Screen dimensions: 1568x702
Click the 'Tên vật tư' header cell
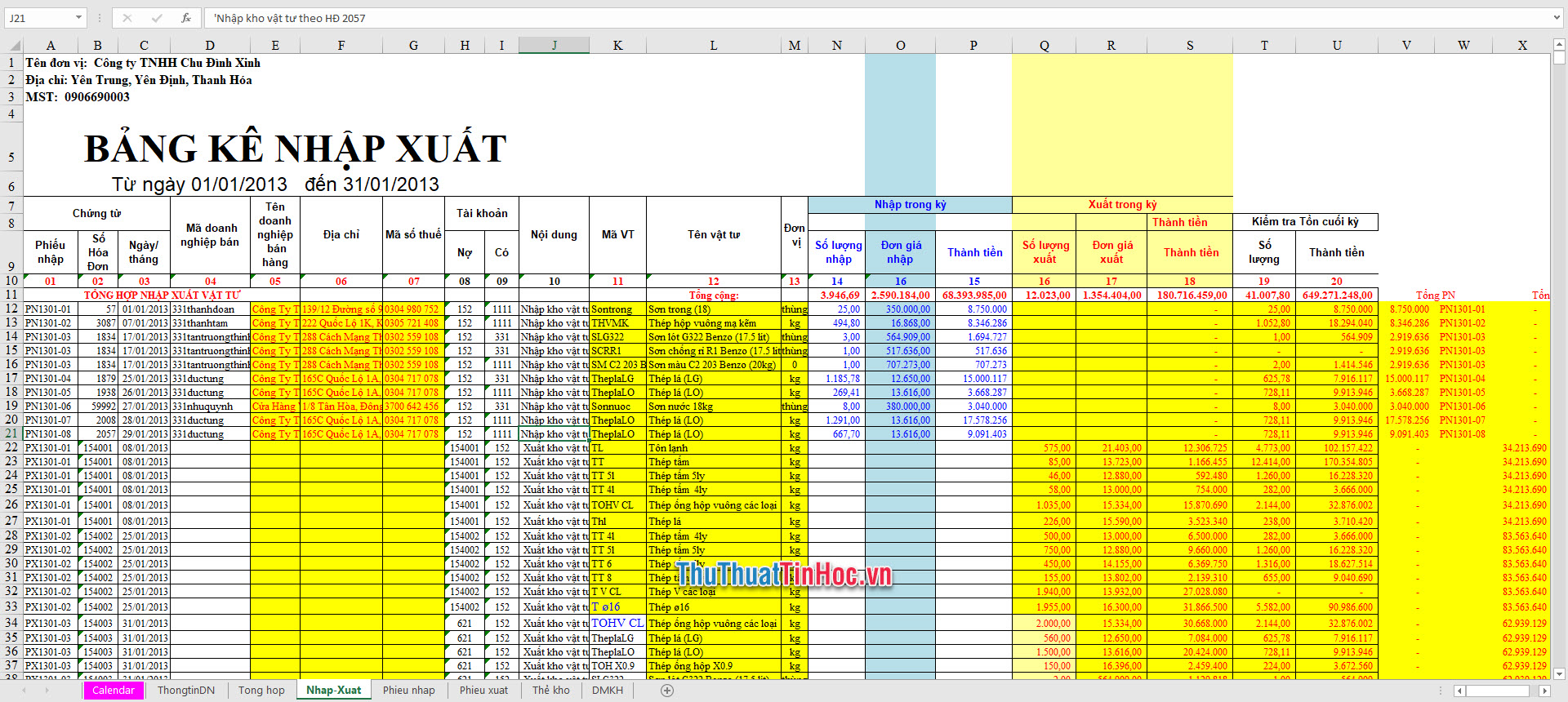point(714,235)
